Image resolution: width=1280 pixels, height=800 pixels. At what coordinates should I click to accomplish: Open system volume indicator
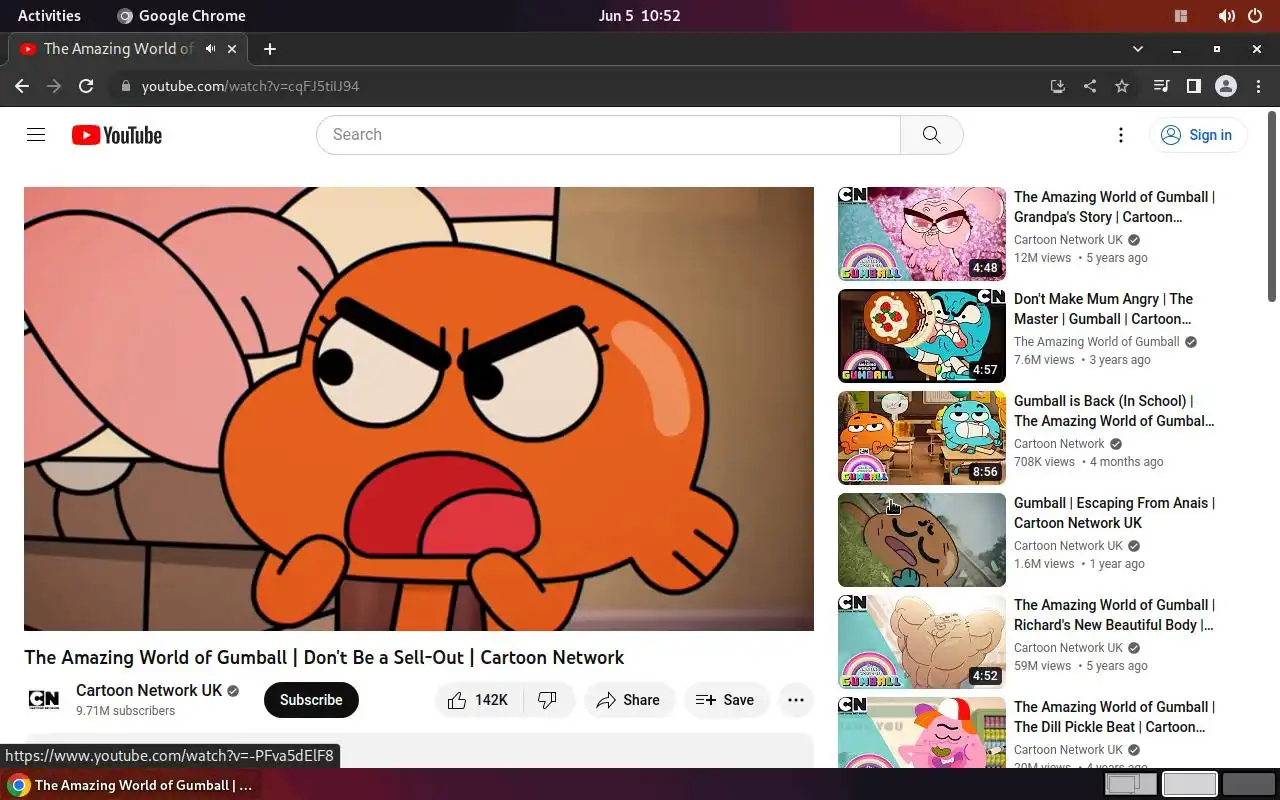pos(1226,16)
